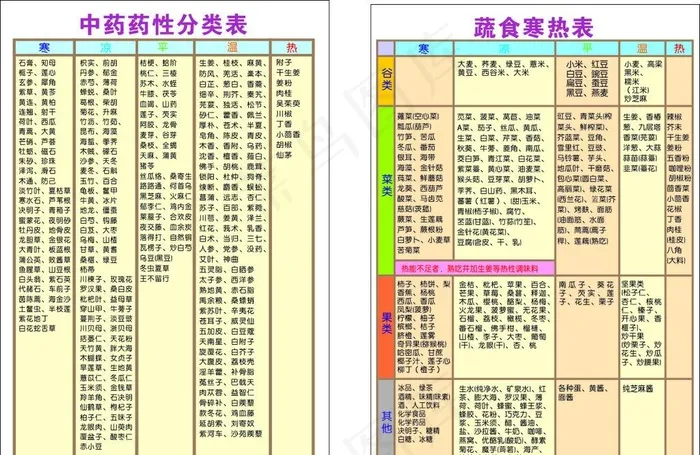
Task: Click the entry 紫花地丁
Action: (33, 319)
